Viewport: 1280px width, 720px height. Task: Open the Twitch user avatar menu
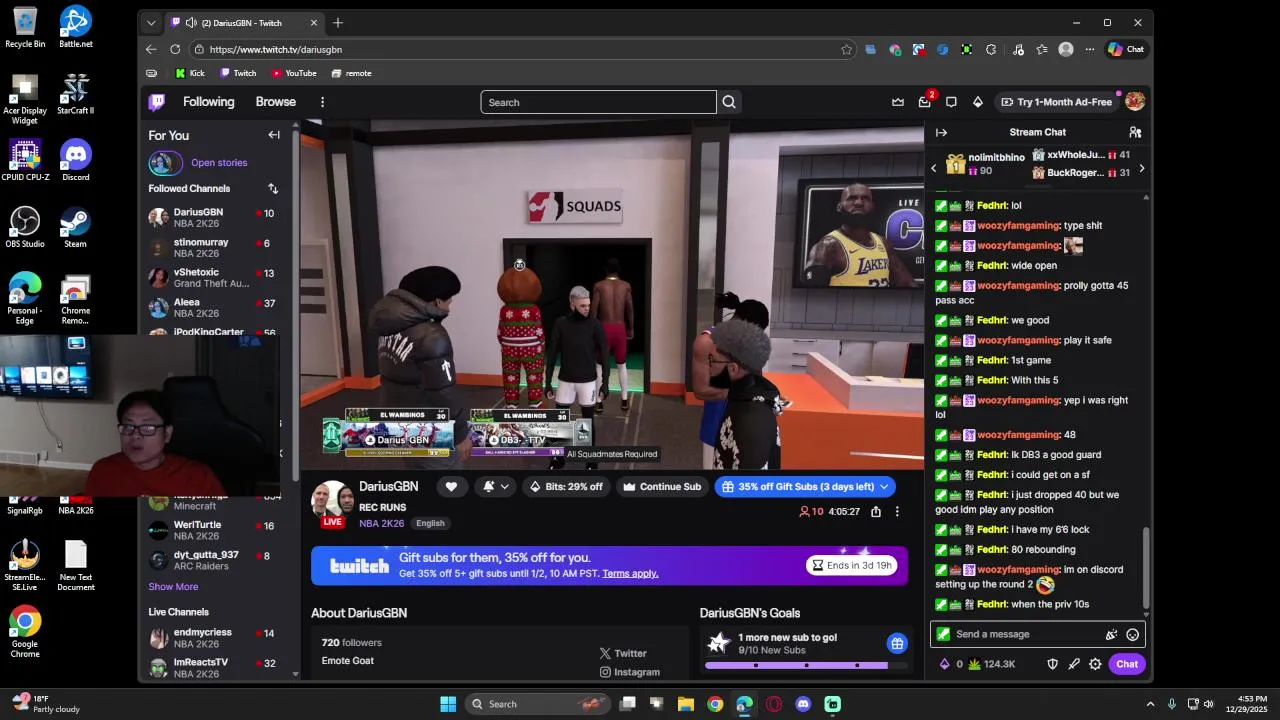coord(1135,102)
